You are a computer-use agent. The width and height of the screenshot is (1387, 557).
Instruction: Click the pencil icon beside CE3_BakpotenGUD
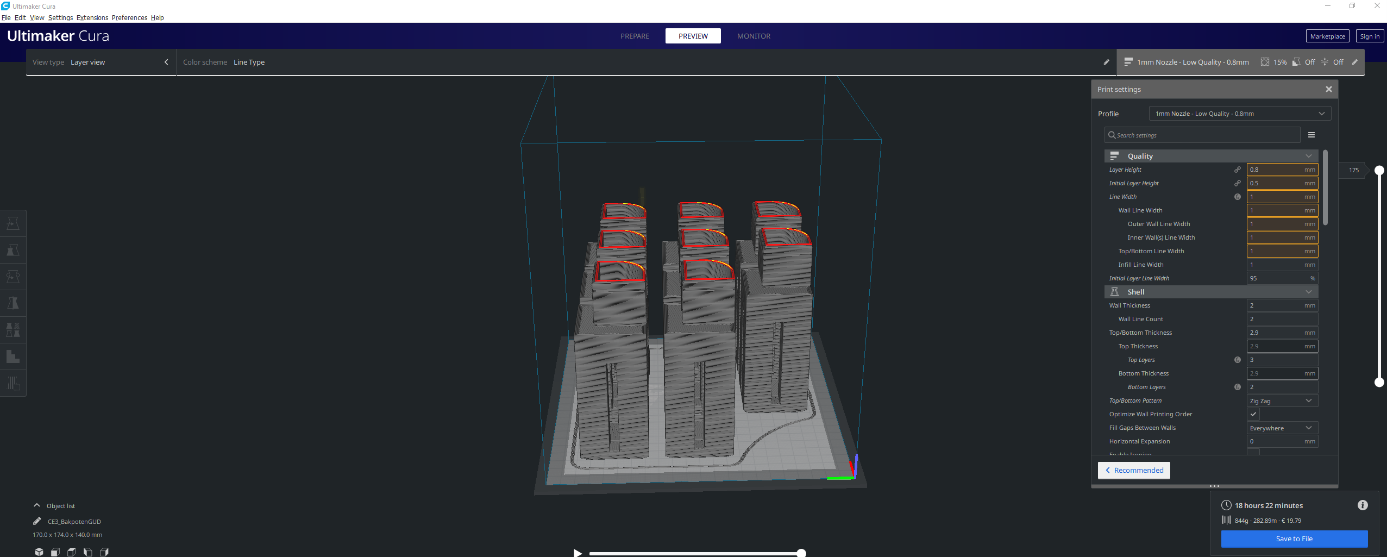coord(37,521)
